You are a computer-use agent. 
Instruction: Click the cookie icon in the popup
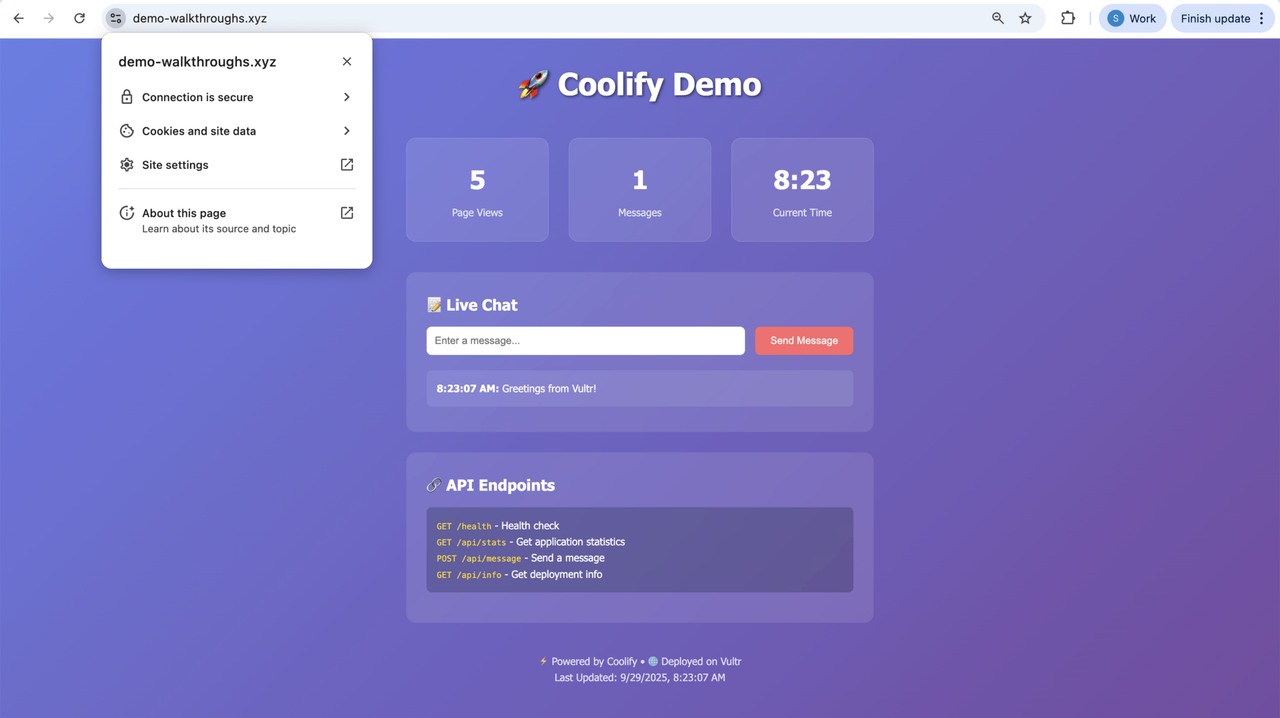pyautogui.click(x=127, y=131)
